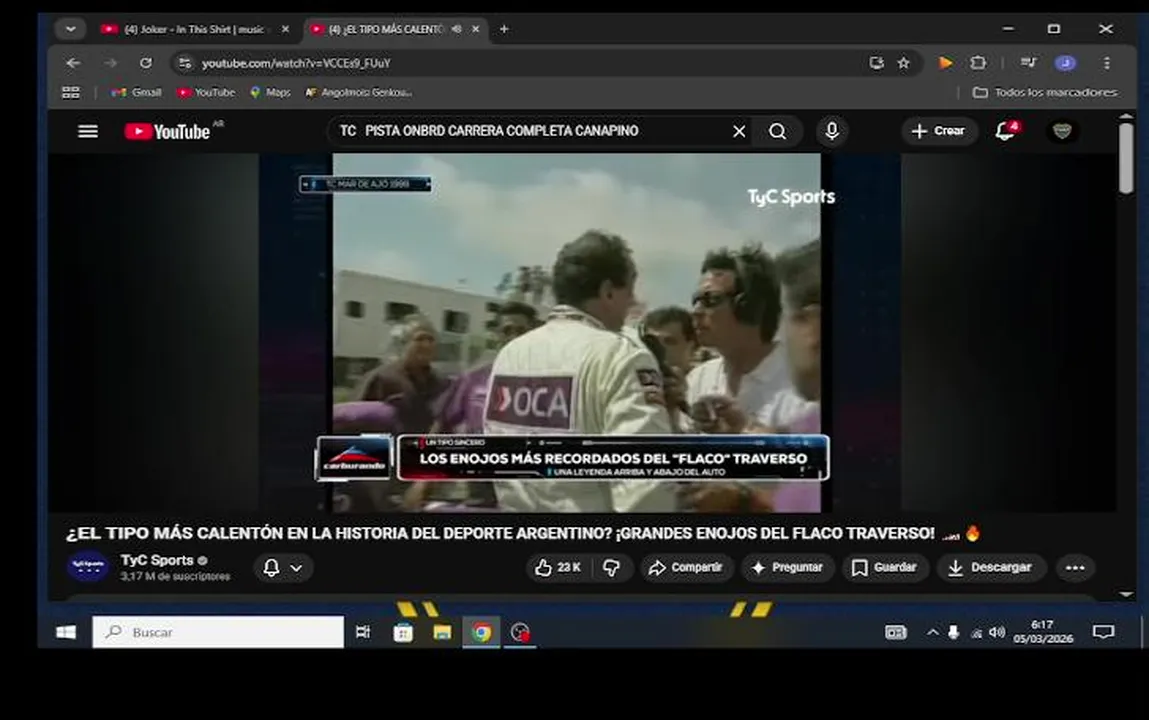Open the Windows Start menu

[x=66, y=632]
